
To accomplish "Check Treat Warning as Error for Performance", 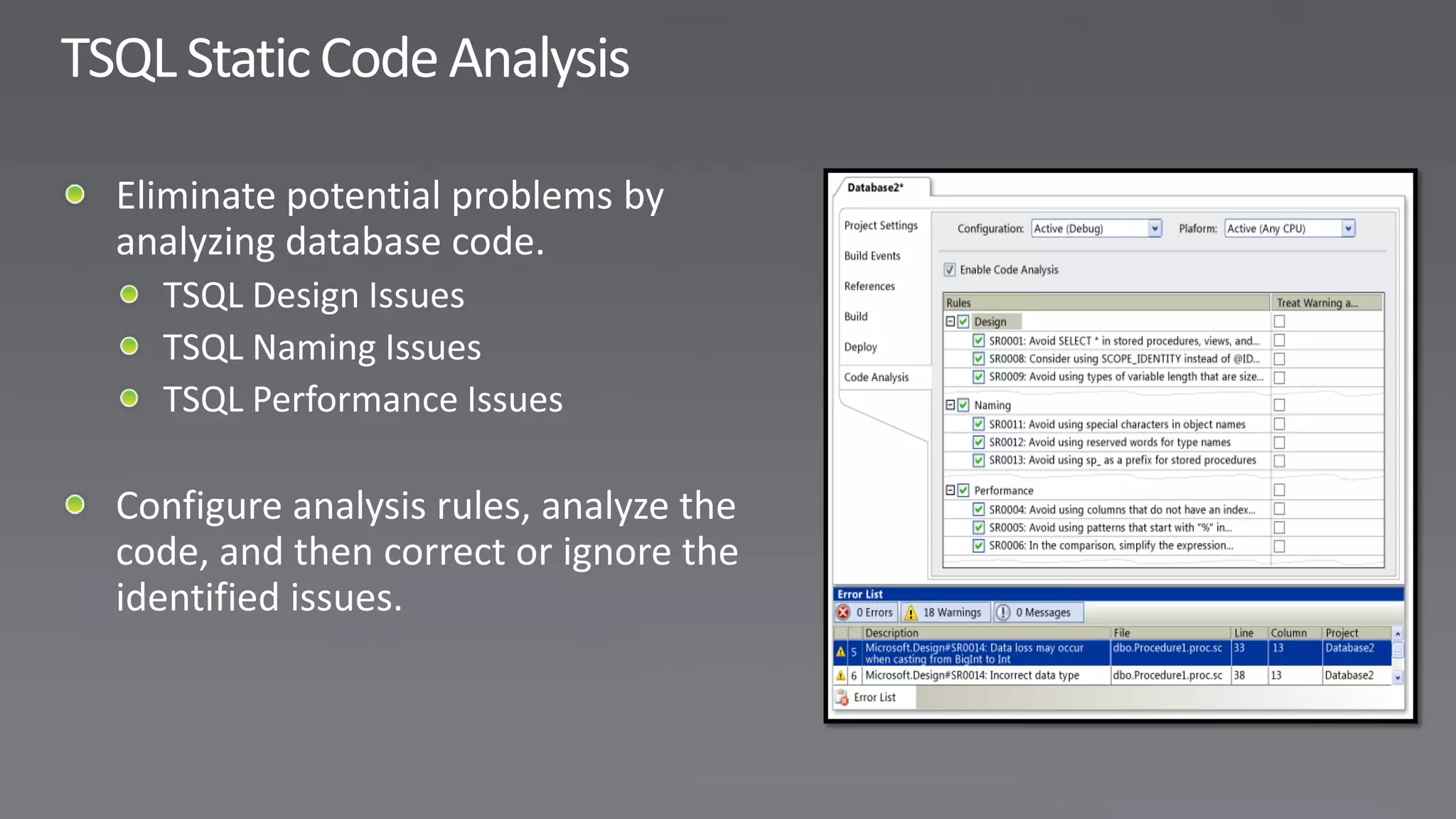I will click(x=1279, y=490).
